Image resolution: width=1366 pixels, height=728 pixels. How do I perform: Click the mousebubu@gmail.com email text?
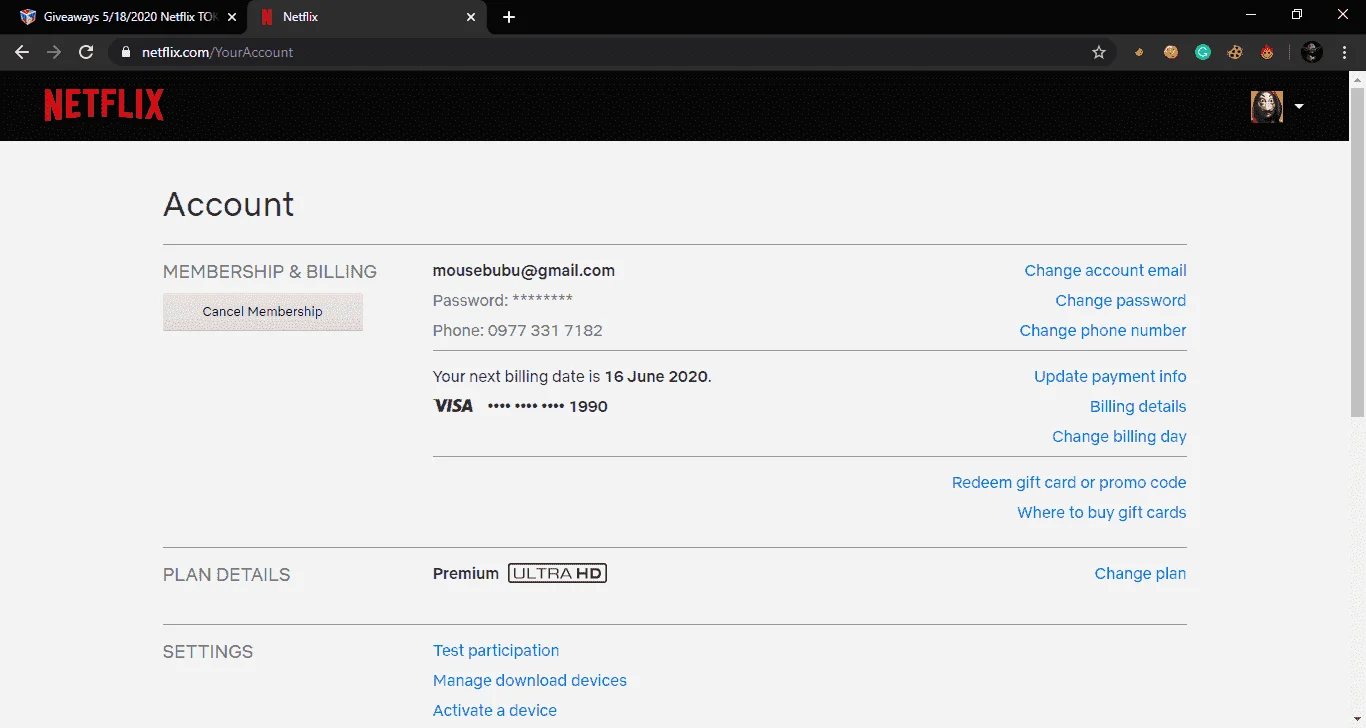(x=524, y=271)
